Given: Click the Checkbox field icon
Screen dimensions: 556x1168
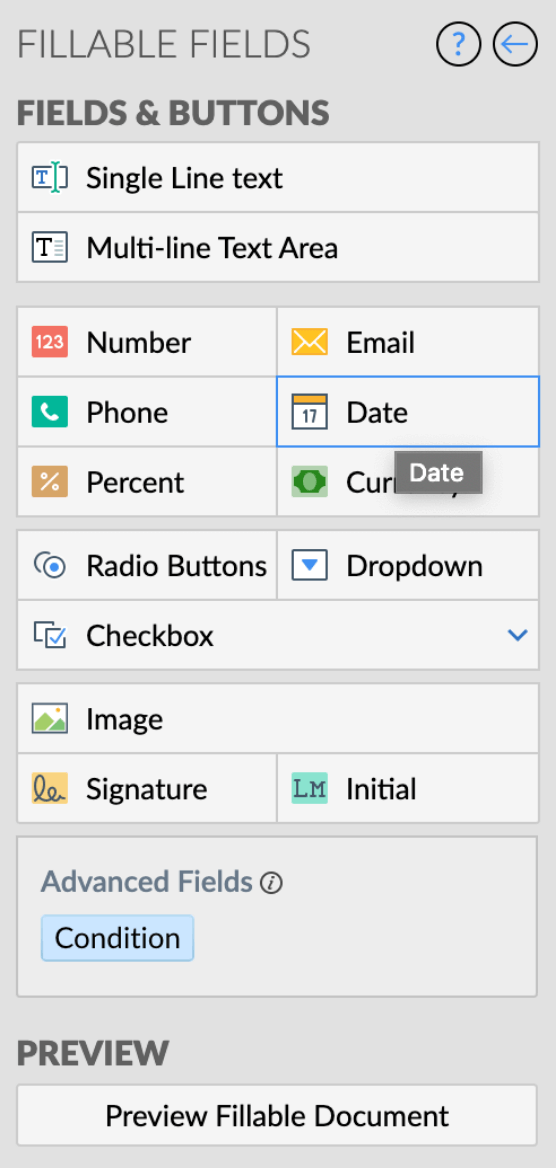Looking at the screenshot, I should (x=50, y=635).
